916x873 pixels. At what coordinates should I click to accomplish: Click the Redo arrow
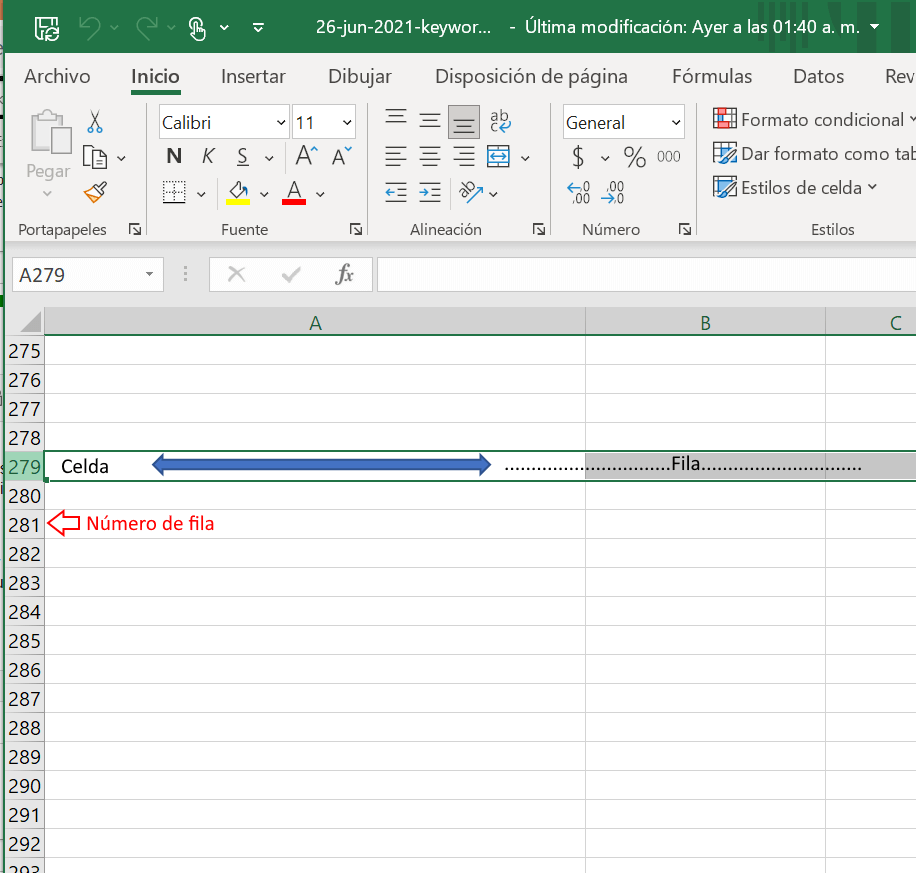147,27
